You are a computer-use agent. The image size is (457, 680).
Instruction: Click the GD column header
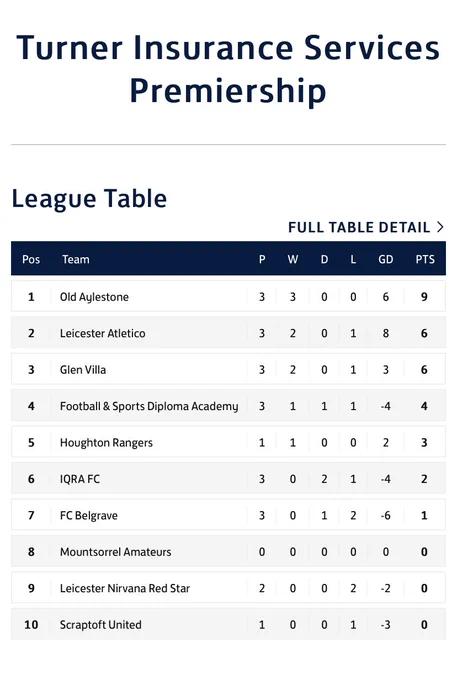(x=385, y=259)
